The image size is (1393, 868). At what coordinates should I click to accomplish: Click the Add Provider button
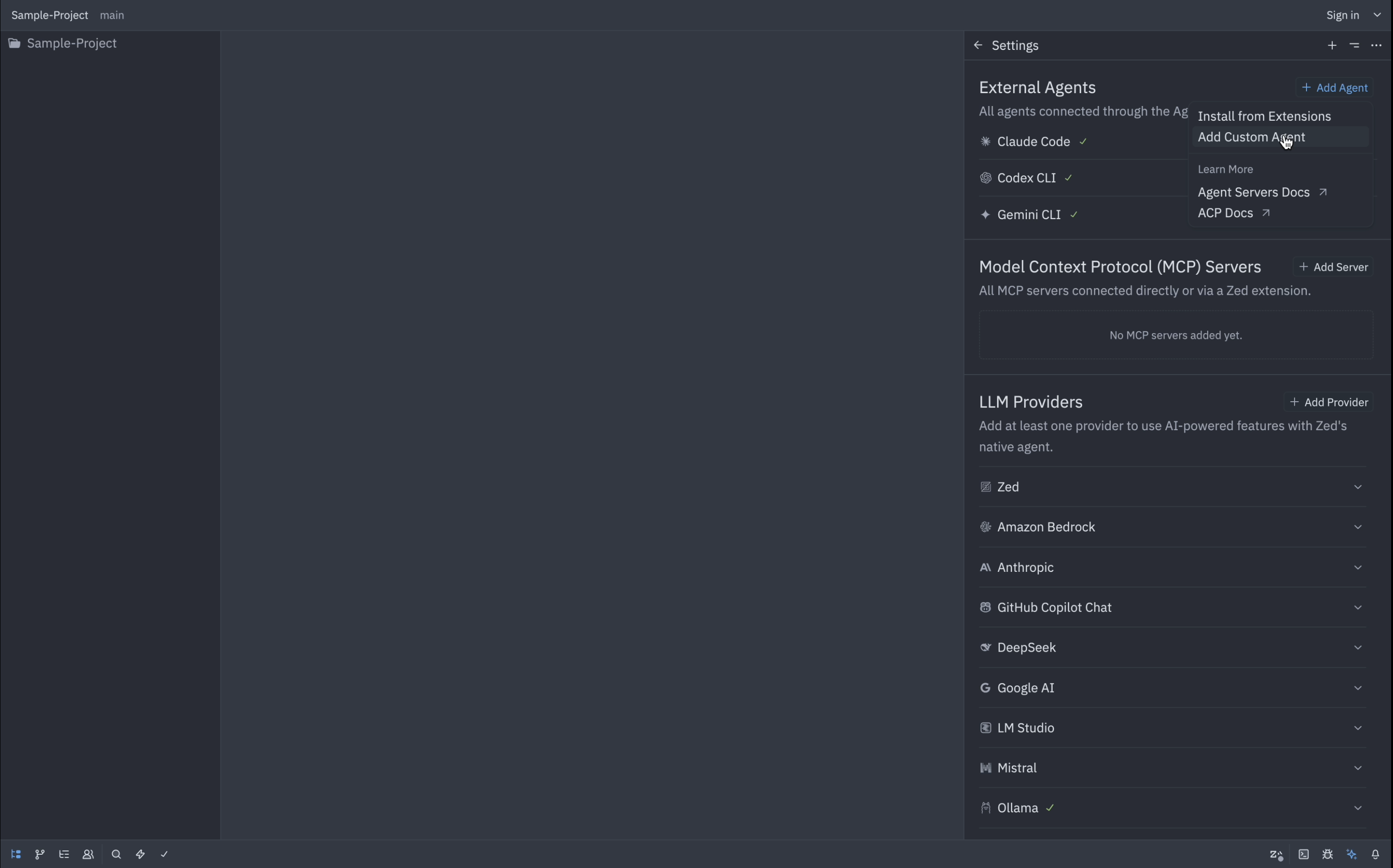click(x=1329, y=401)
